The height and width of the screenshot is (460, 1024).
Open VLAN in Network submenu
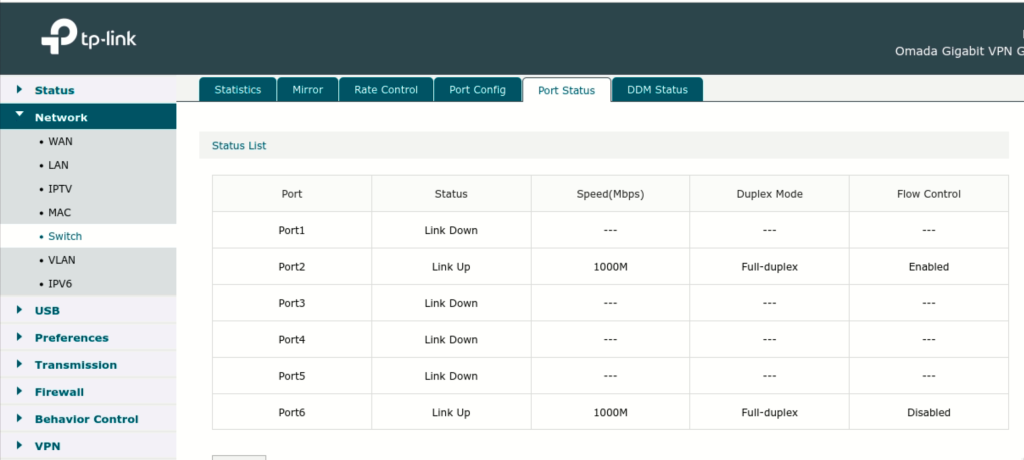coord(61,260)
